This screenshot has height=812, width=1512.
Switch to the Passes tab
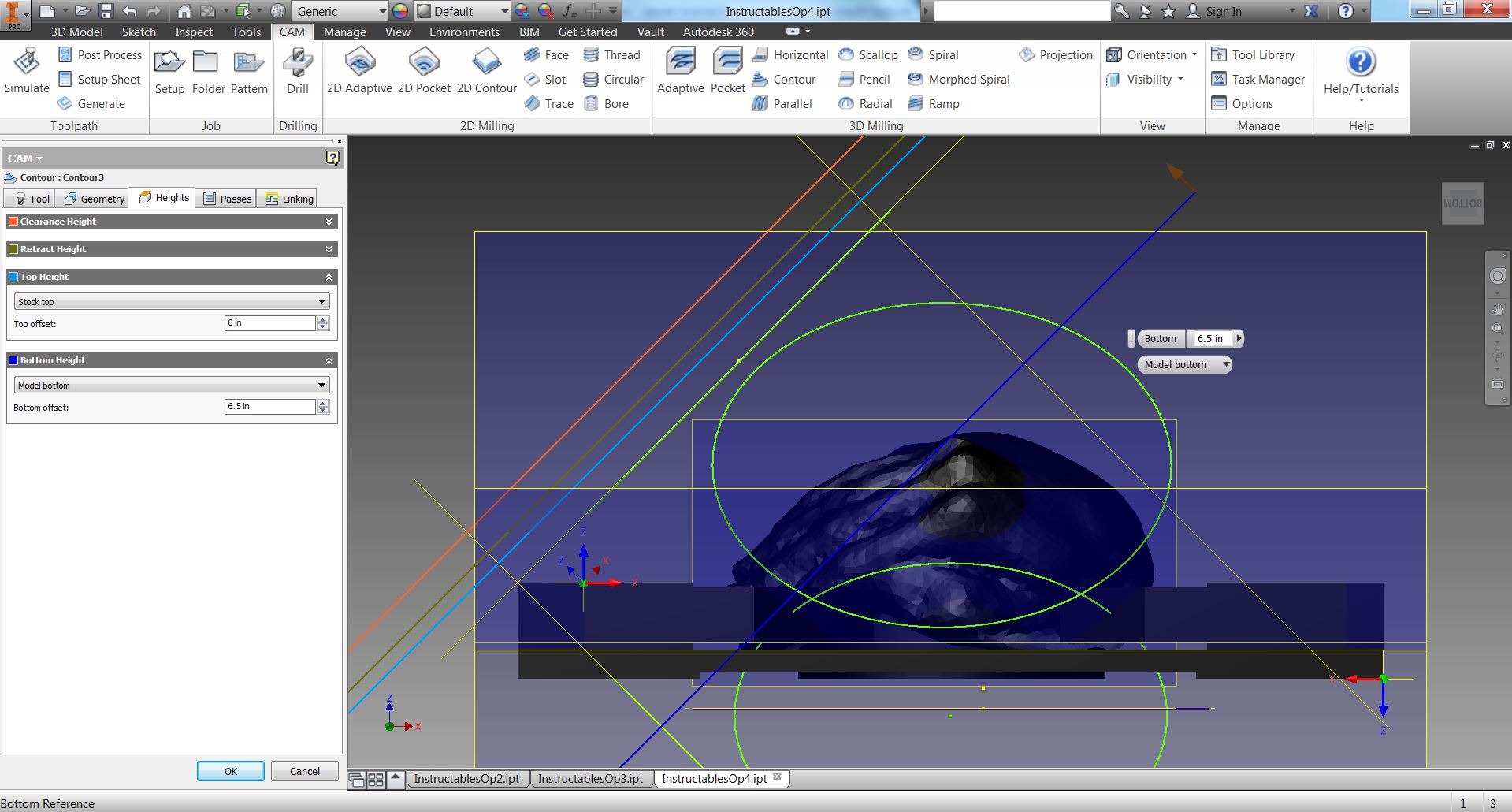(227, 199)
